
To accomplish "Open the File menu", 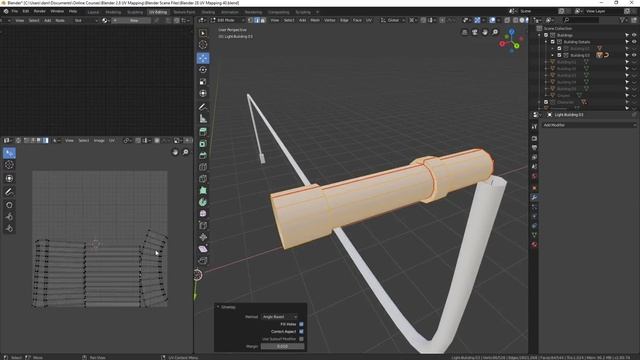I will point(15,11).
